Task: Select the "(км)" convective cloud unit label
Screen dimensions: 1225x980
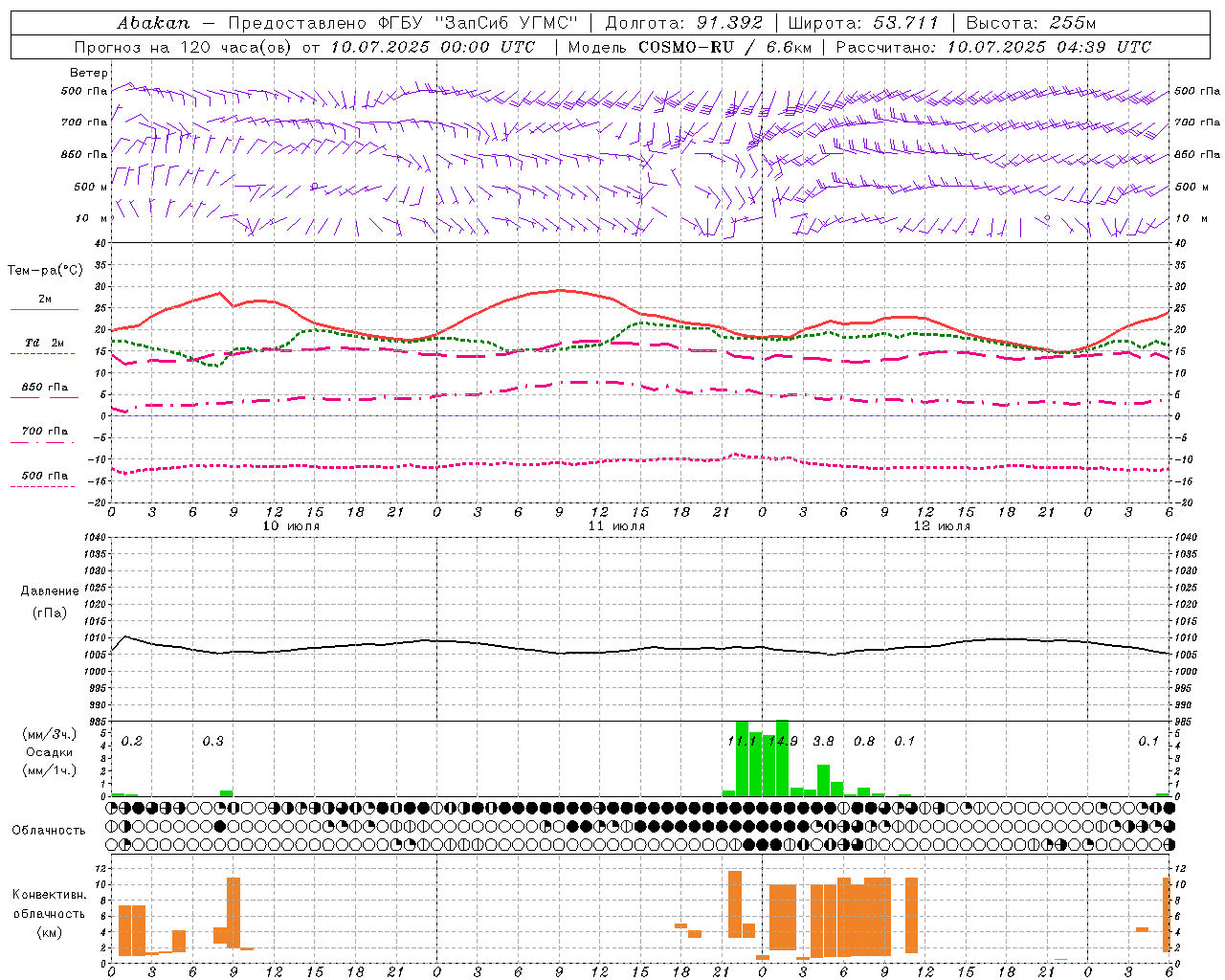Action: click(49, 932)
